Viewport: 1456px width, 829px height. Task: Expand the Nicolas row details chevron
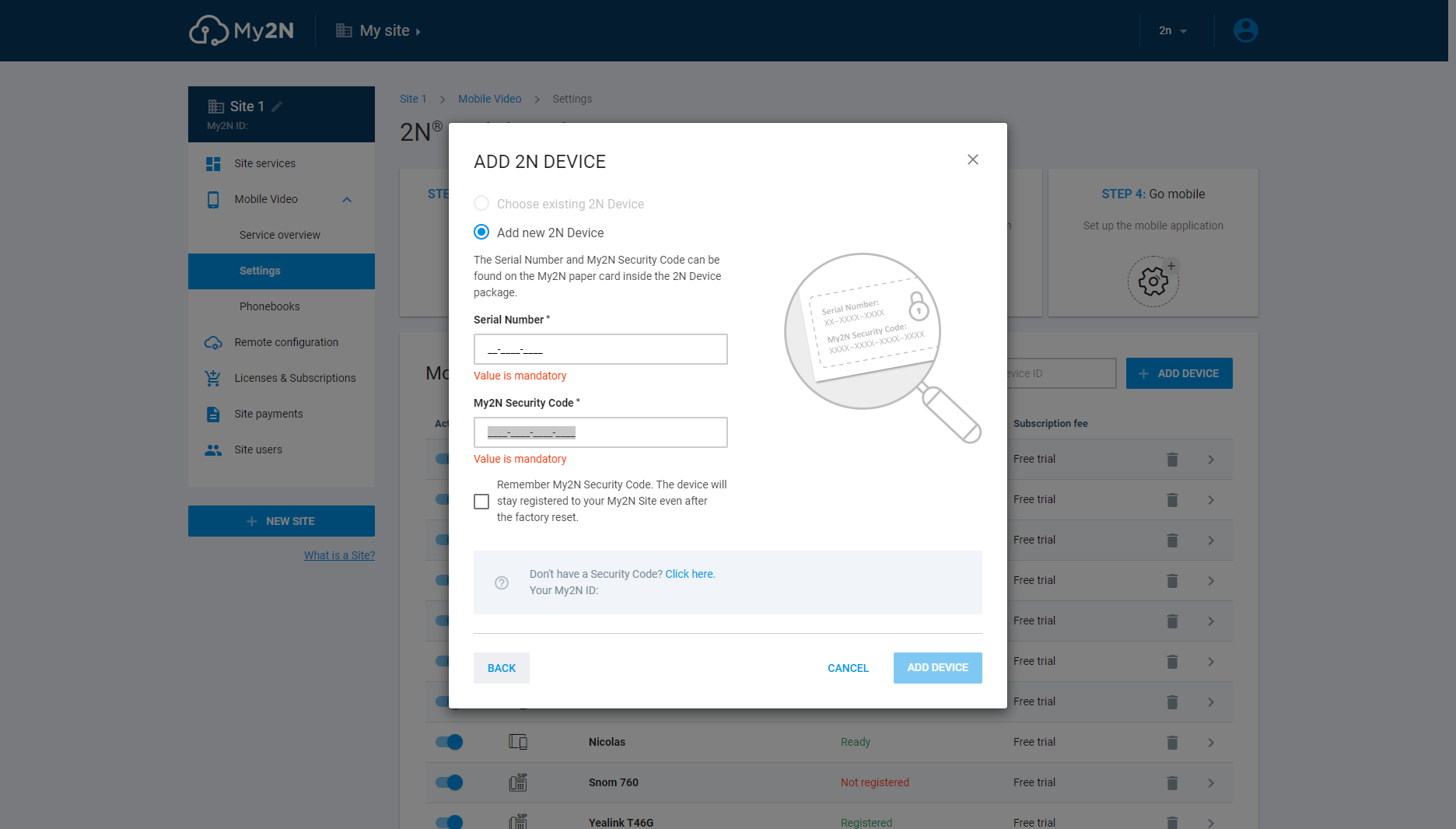(1211, 743)
